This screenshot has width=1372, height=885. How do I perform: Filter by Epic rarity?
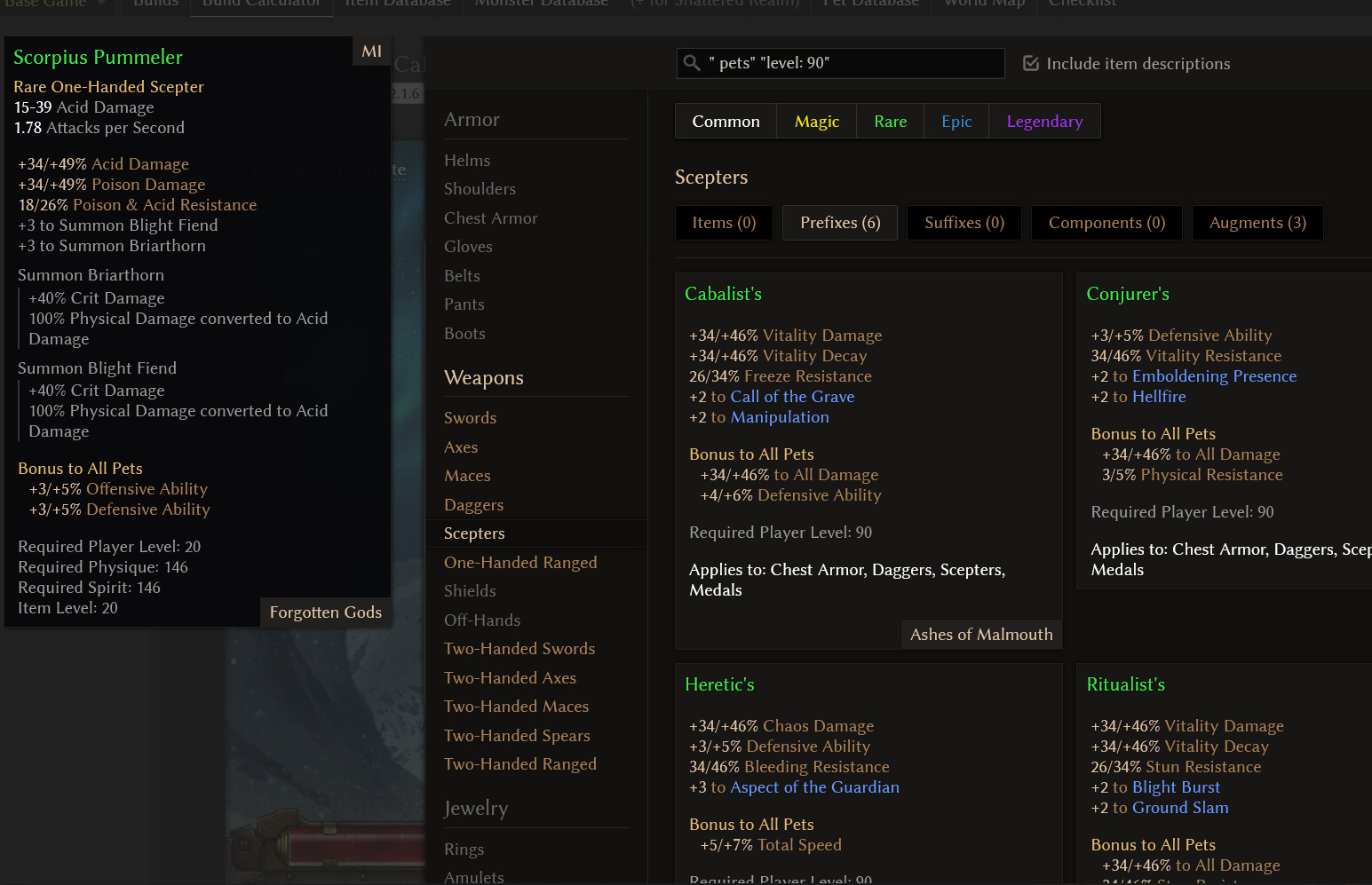pos(956,122)
